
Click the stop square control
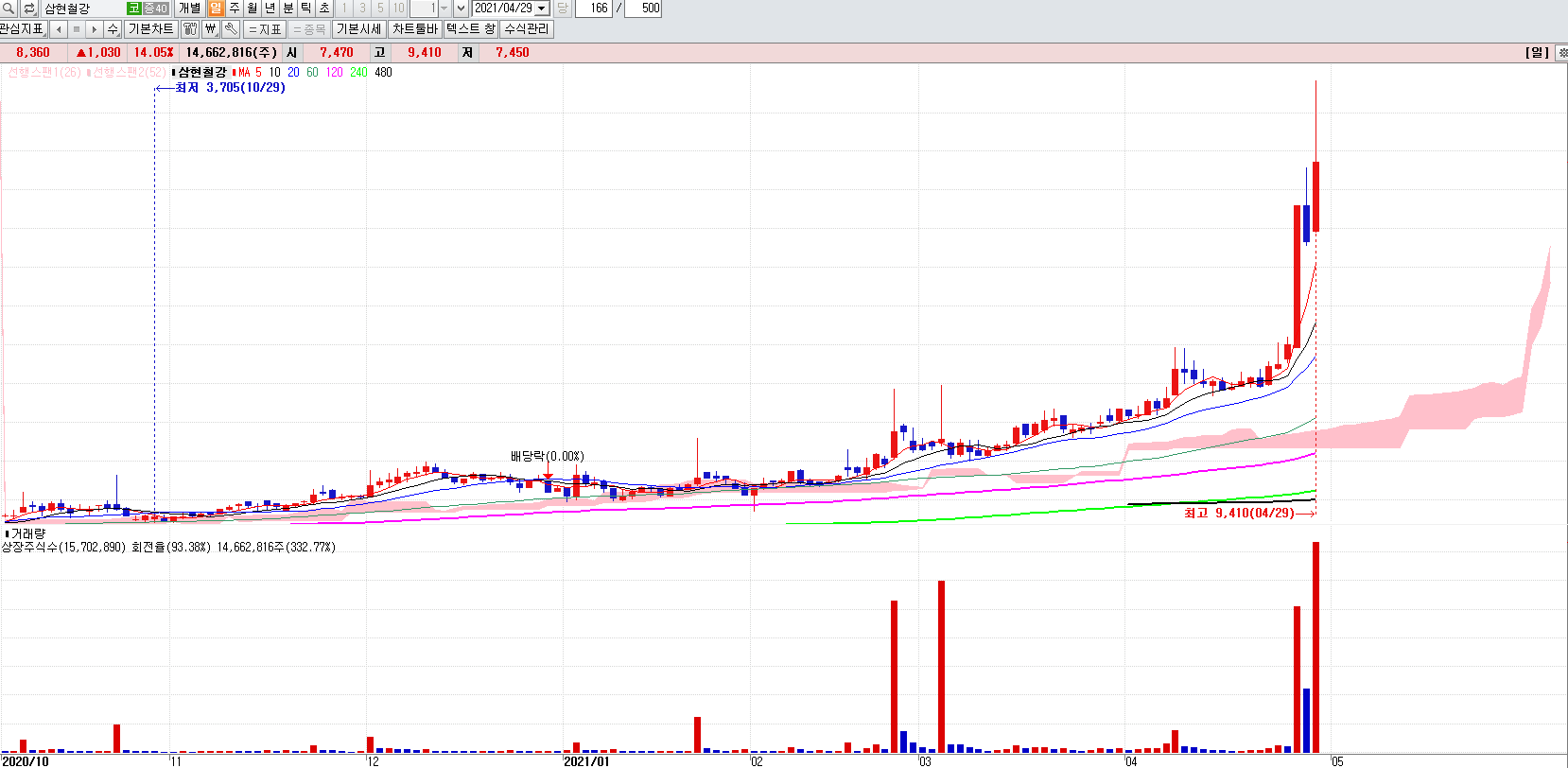click(x=77, y=29)
